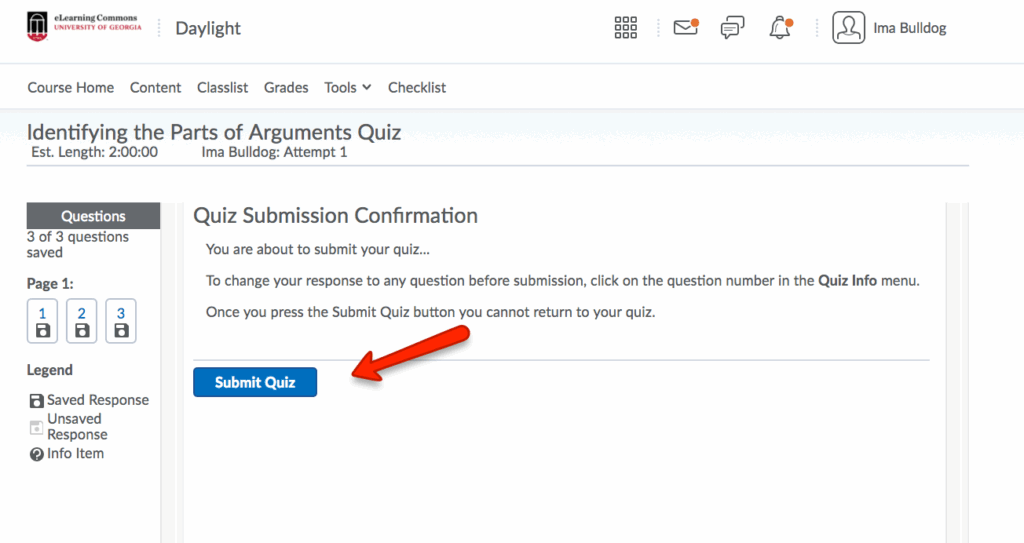Screen dimensions: 1024x543
Task: Jump to question 2 link
Action: point(81,313)
